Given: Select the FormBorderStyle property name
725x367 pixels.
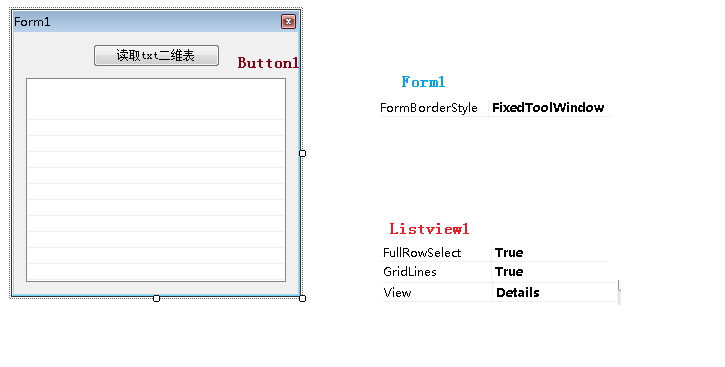Looking at the screenshot, I should [429, 108].
